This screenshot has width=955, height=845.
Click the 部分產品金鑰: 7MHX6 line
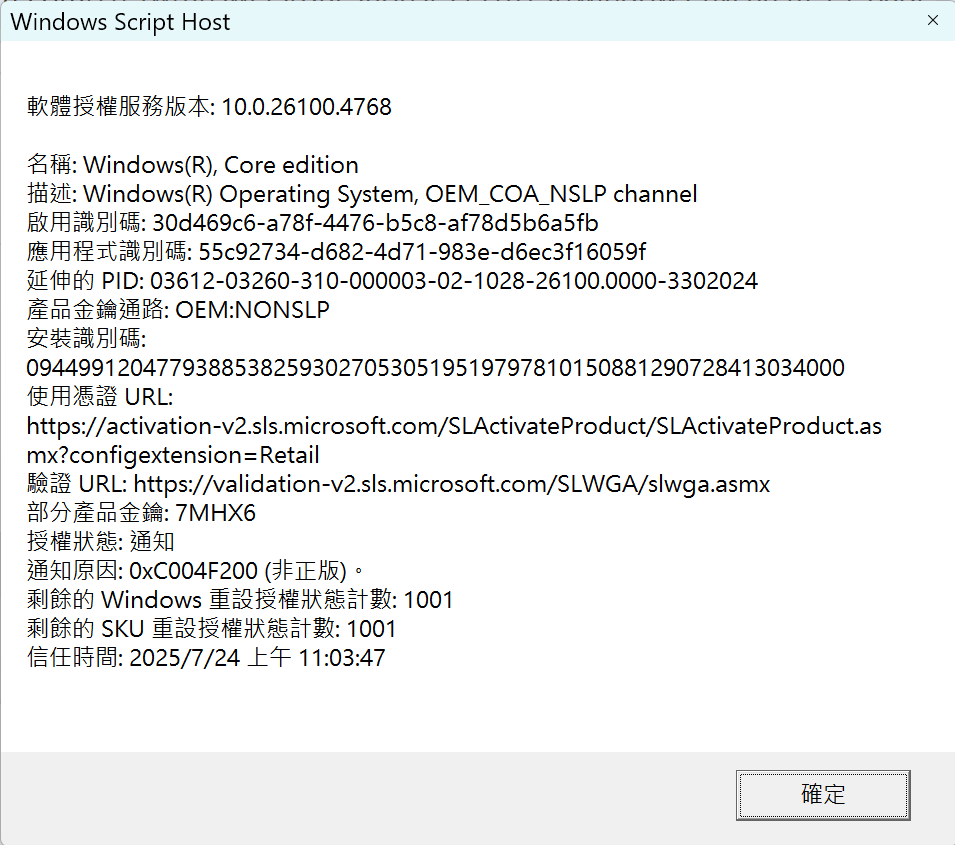point(141,513)
